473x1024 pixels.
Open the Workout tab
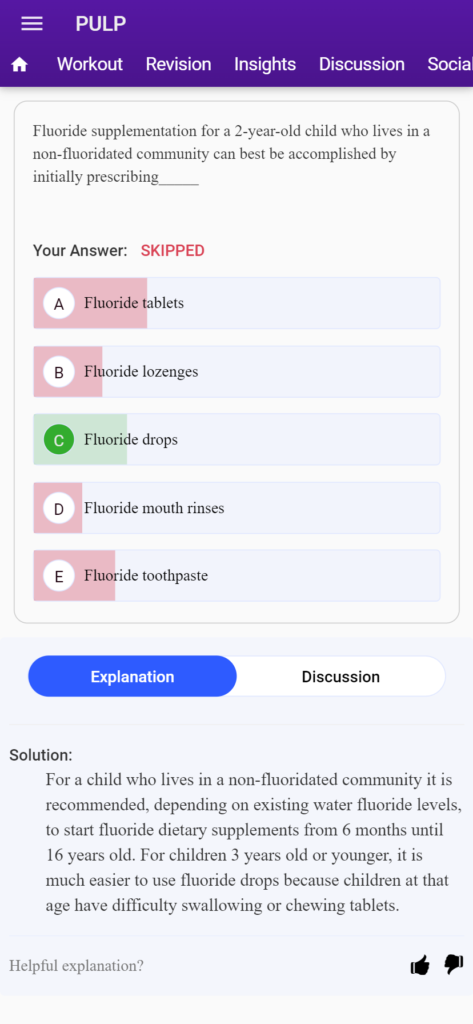[90, 64]
